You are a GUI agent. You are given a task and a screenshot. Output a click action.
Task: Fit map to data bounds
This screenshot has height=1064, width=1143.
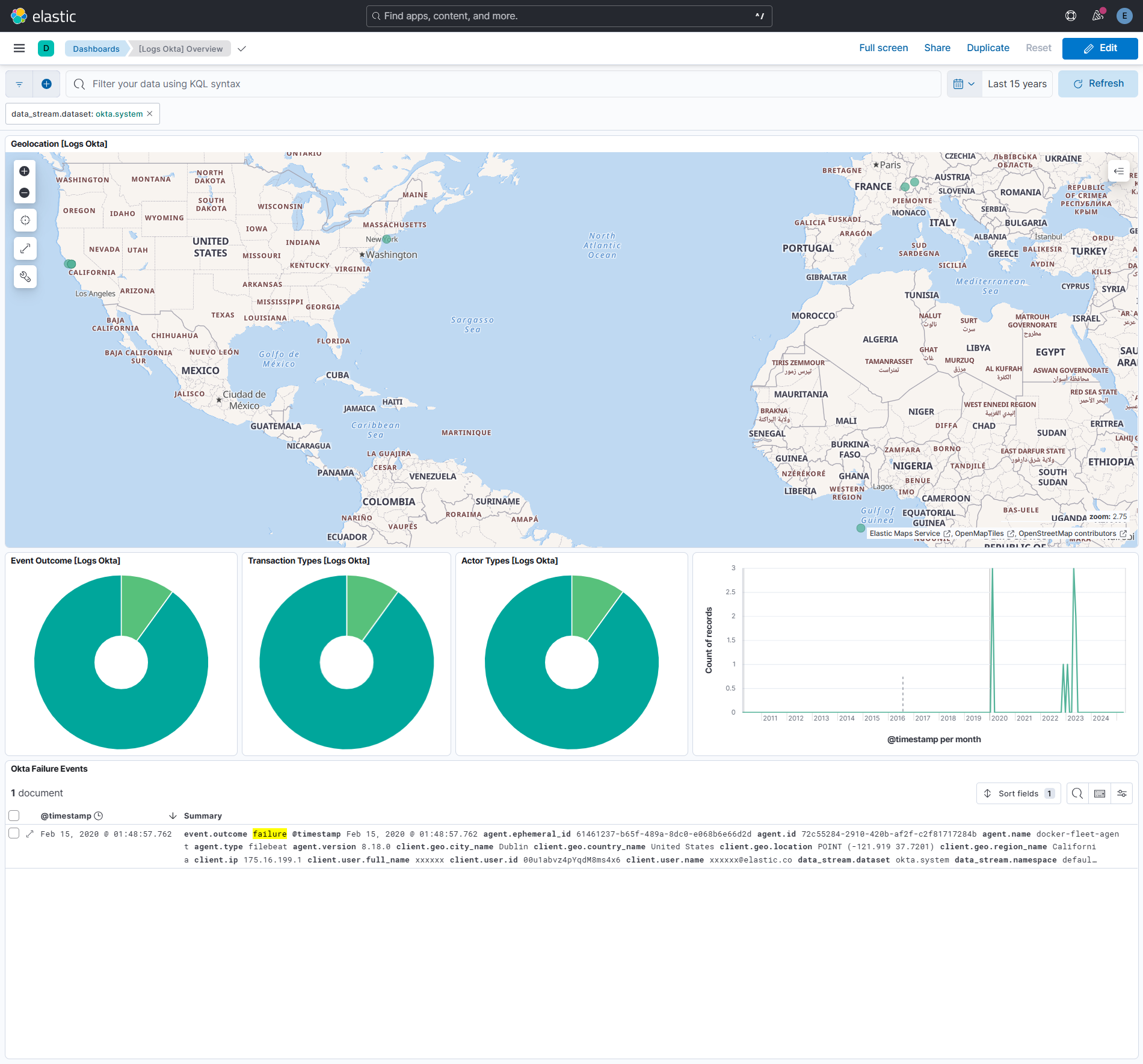(25, 248)
